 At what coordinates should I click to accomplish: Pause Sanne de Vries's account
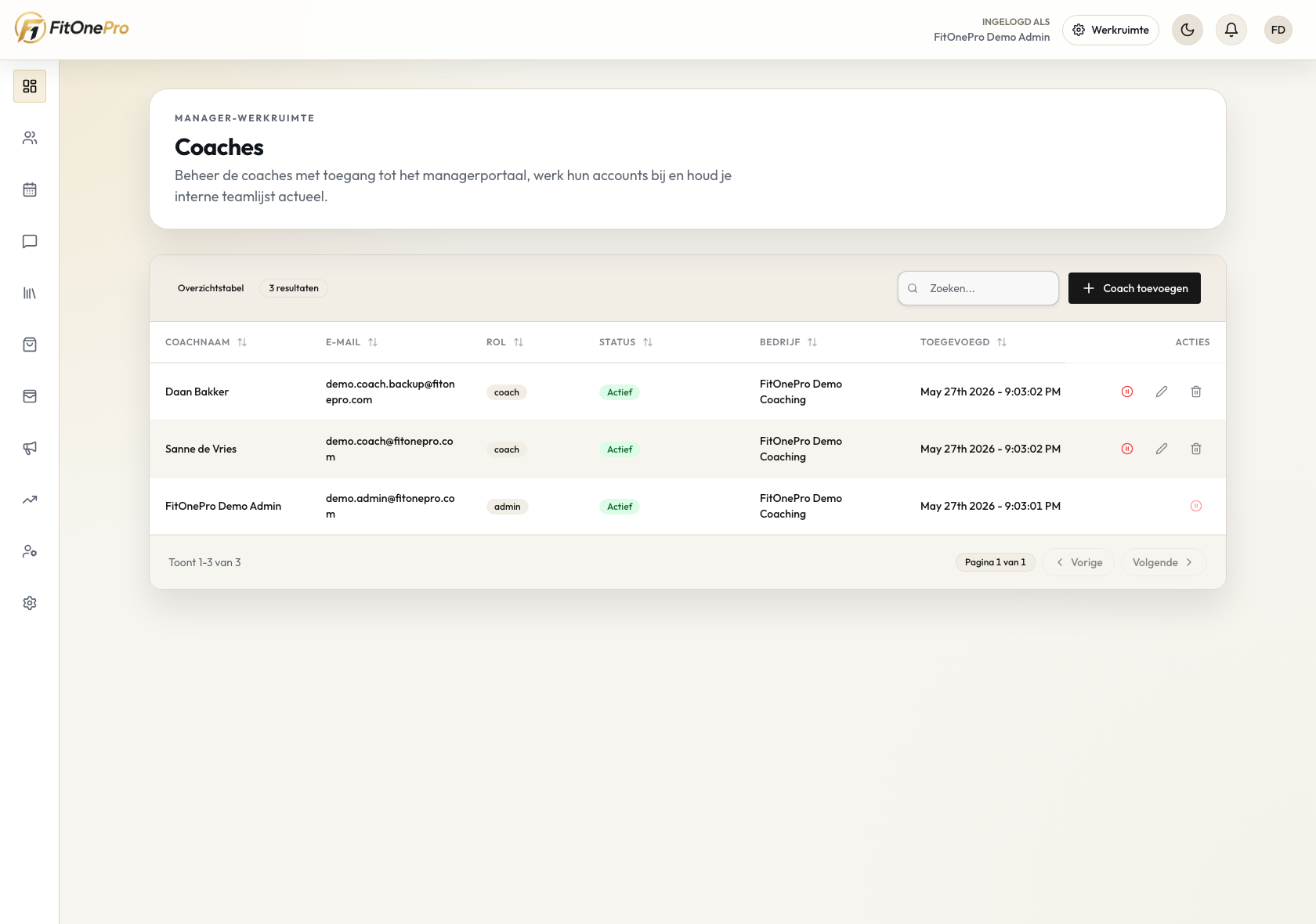coord(1127,449)
